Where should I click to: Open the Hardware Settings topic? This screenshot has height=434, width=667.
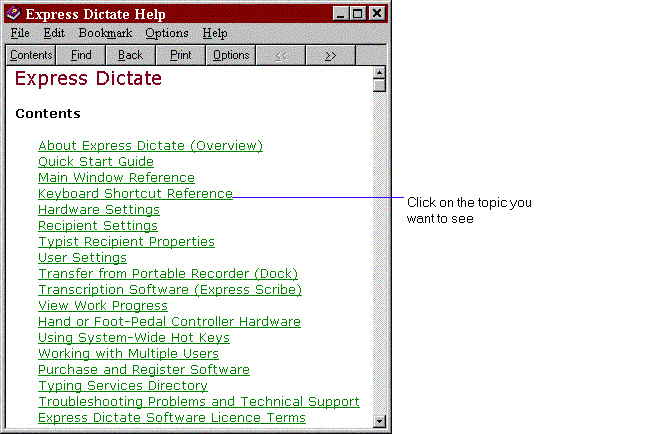[x=99, y=210]
